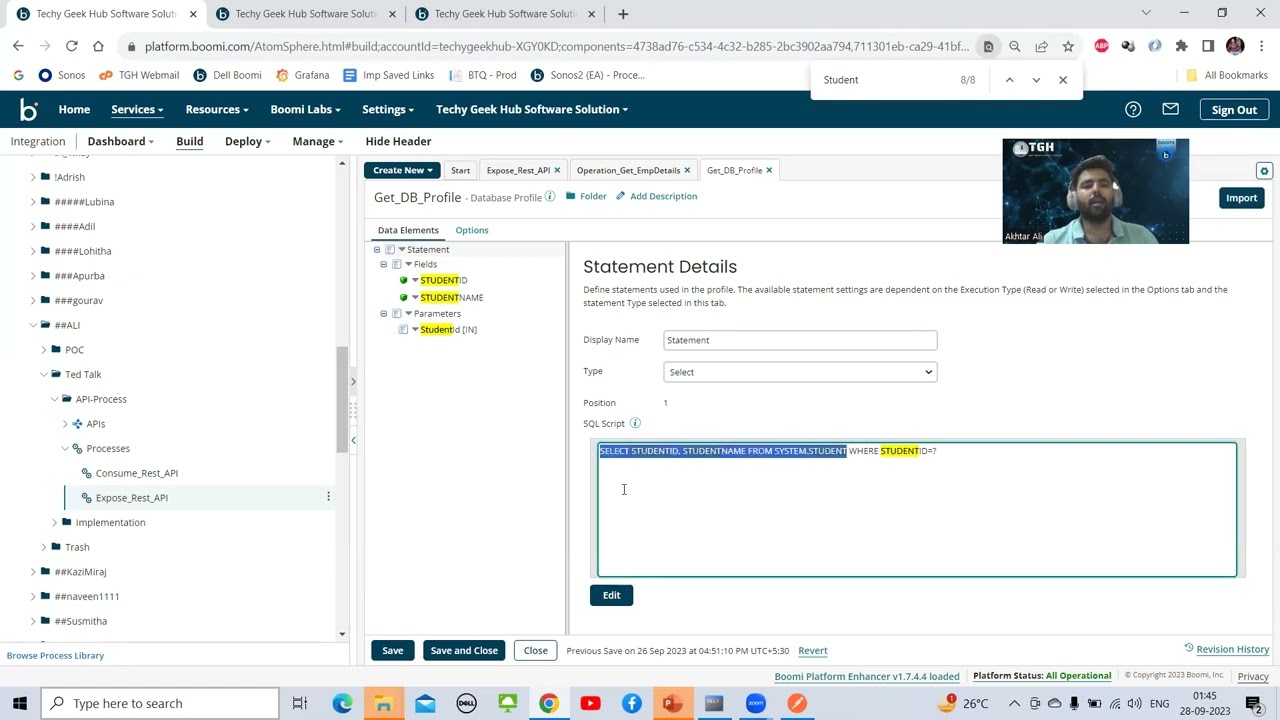Image resolution: width=1280 pixels, height=720 pixels.
Task: Expand the POC folder
Action: pos(44,350)
